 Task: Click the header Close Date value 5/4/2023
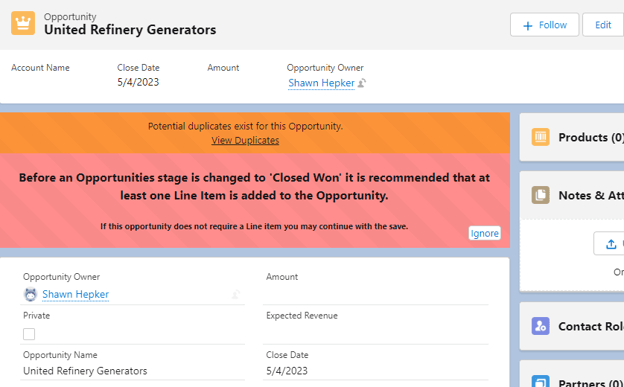pos(138,82)
